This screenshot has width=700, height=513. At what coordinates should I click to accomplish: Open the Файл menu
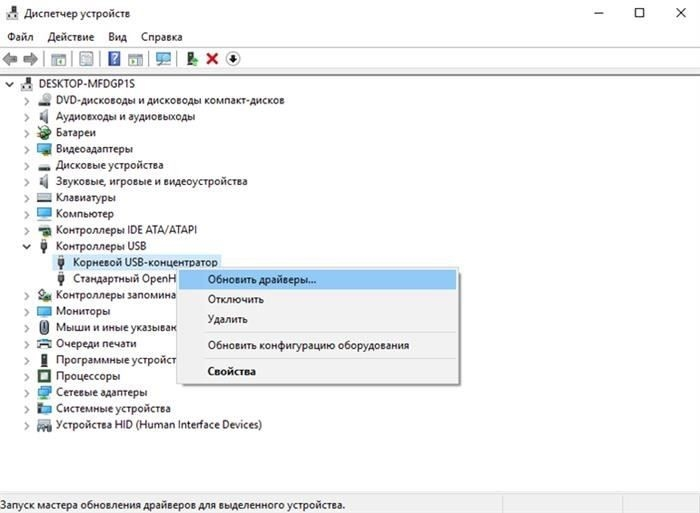20,37
